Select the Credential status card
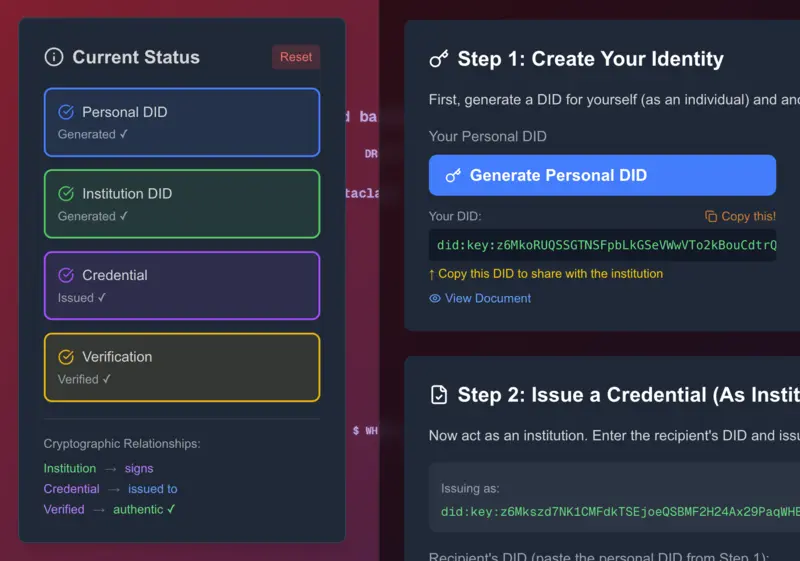This screenshot has width=800, height=561. point(182,286)
